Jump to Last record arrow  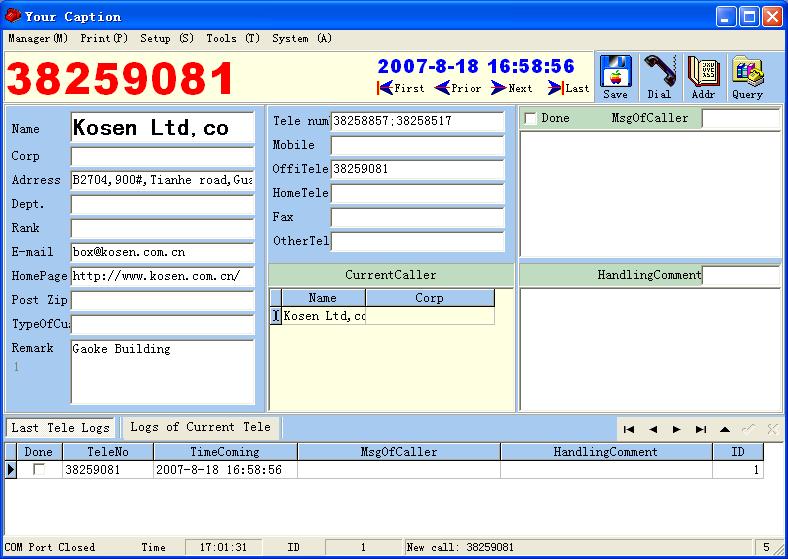568,88
